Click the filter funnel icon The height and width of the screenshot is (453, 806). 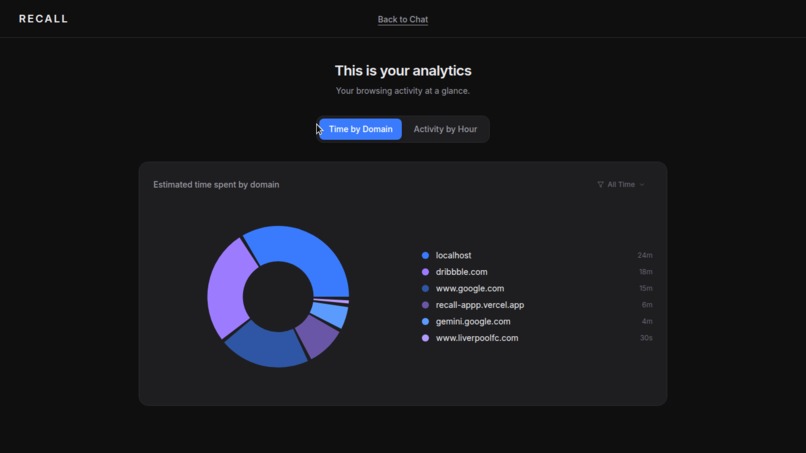pos(600,185)
